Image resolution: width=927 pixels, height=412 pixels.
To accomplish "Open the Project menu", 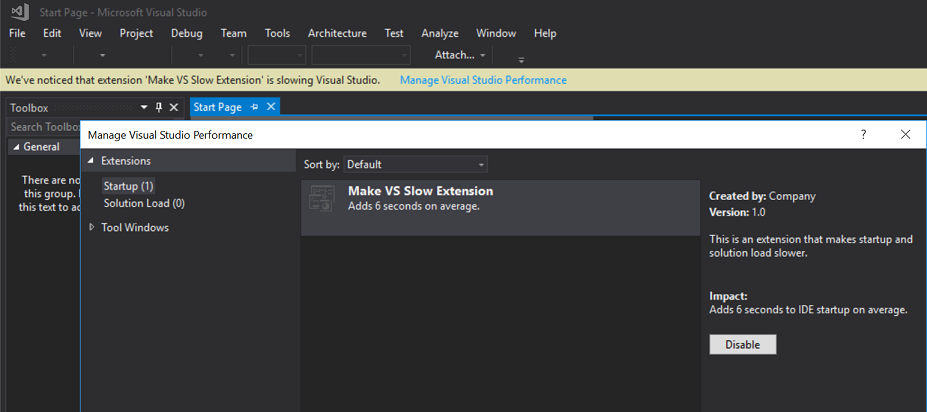I will (136, 33).
